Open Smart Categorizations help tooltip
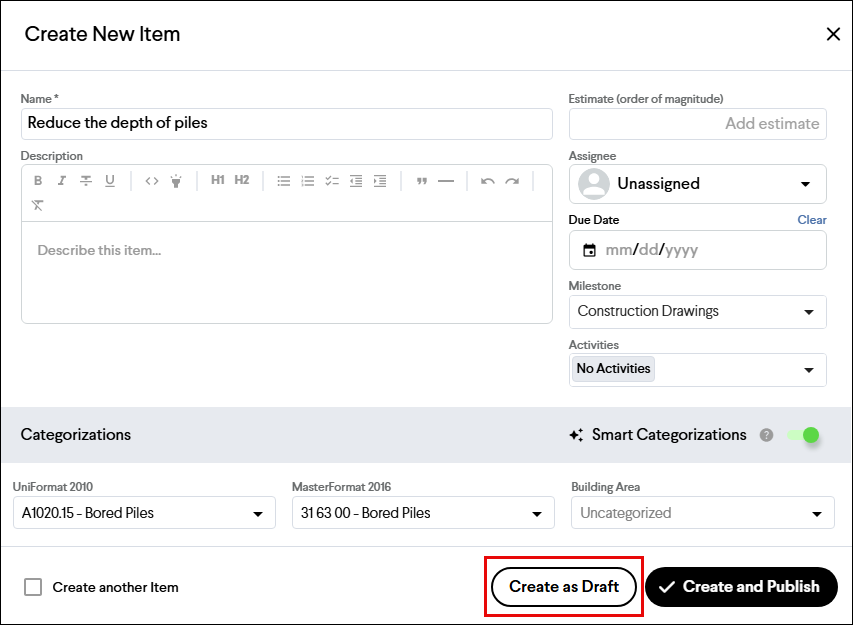 [767, 435]
